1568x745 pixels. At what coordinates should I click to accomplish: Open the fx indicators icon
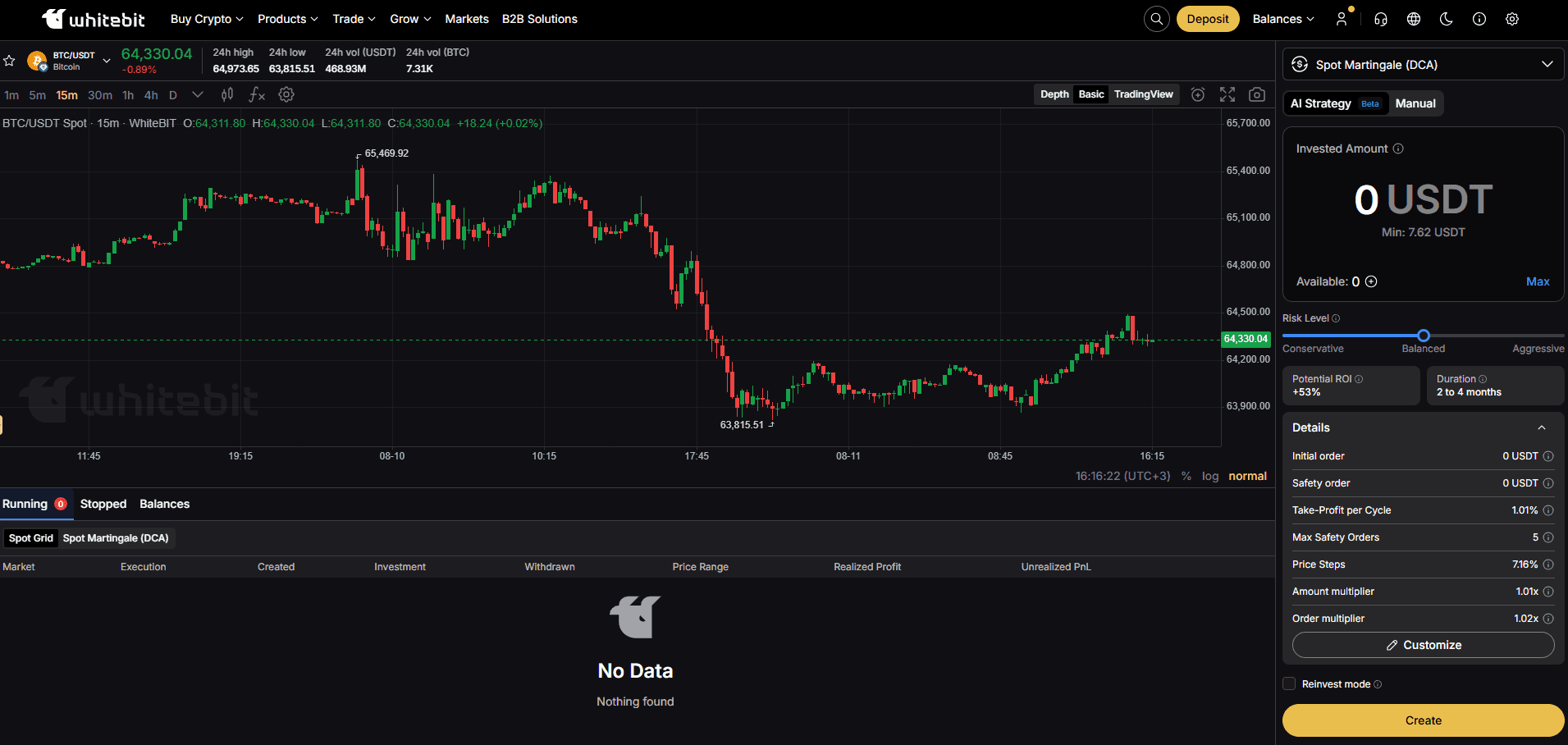257,94
